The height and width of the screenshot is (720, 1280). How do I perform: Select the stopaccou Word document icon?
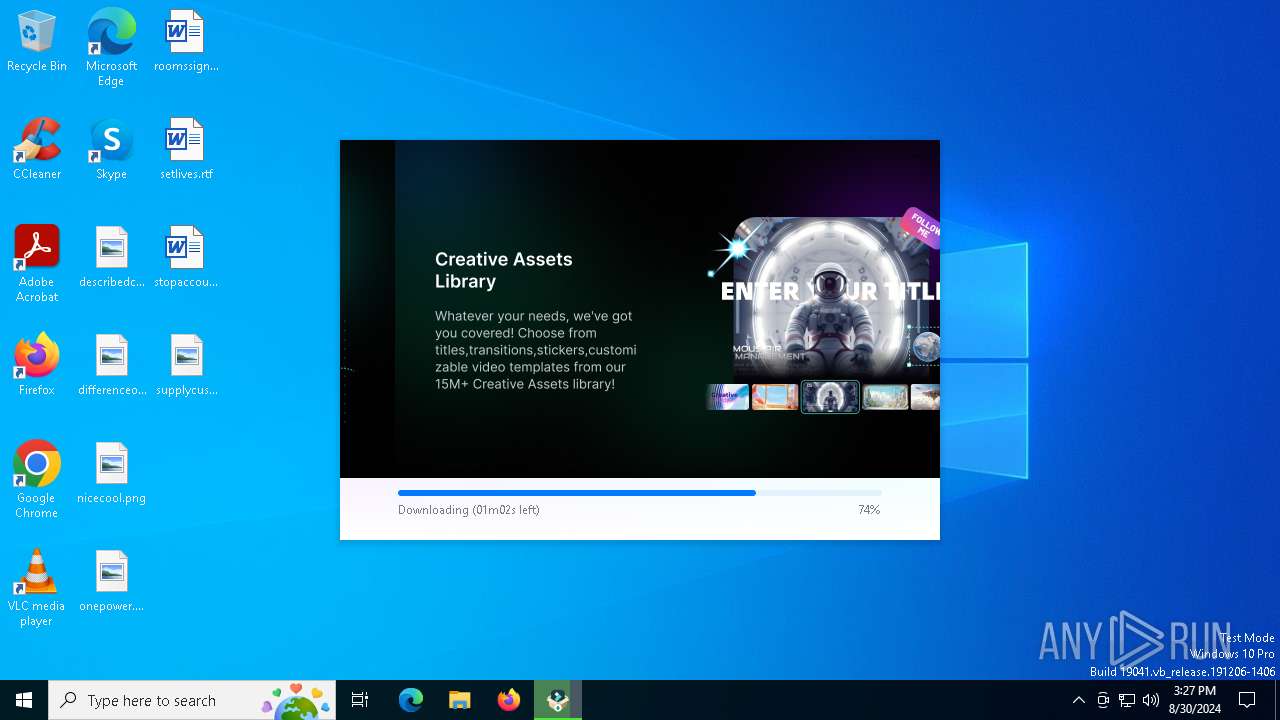186,257
